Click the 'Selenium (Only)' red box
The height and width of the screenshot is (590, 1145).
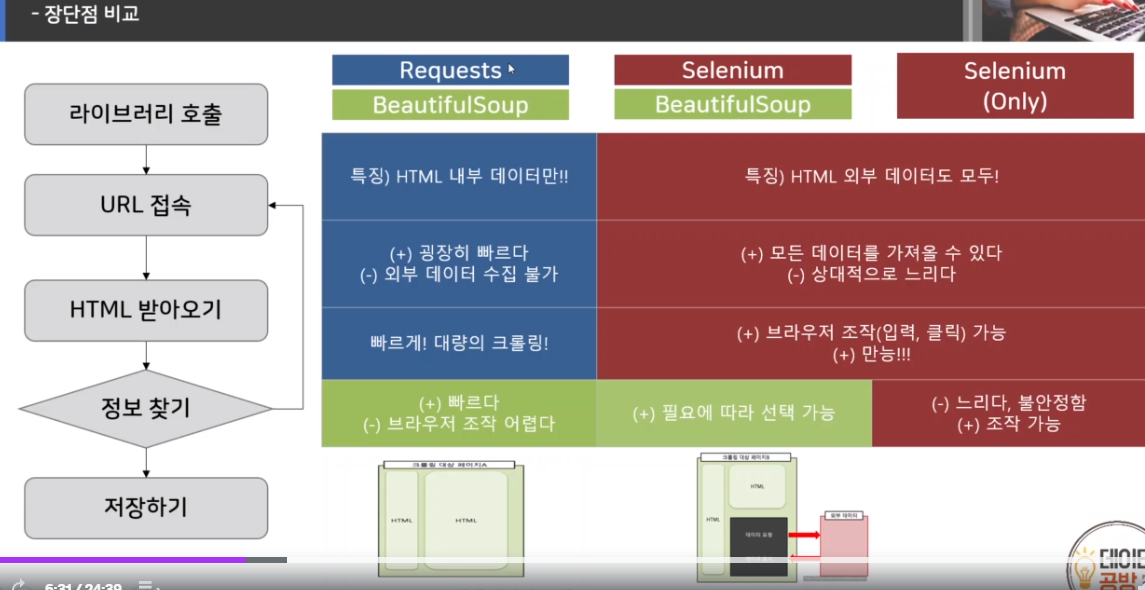click(x=1015, y=85)
